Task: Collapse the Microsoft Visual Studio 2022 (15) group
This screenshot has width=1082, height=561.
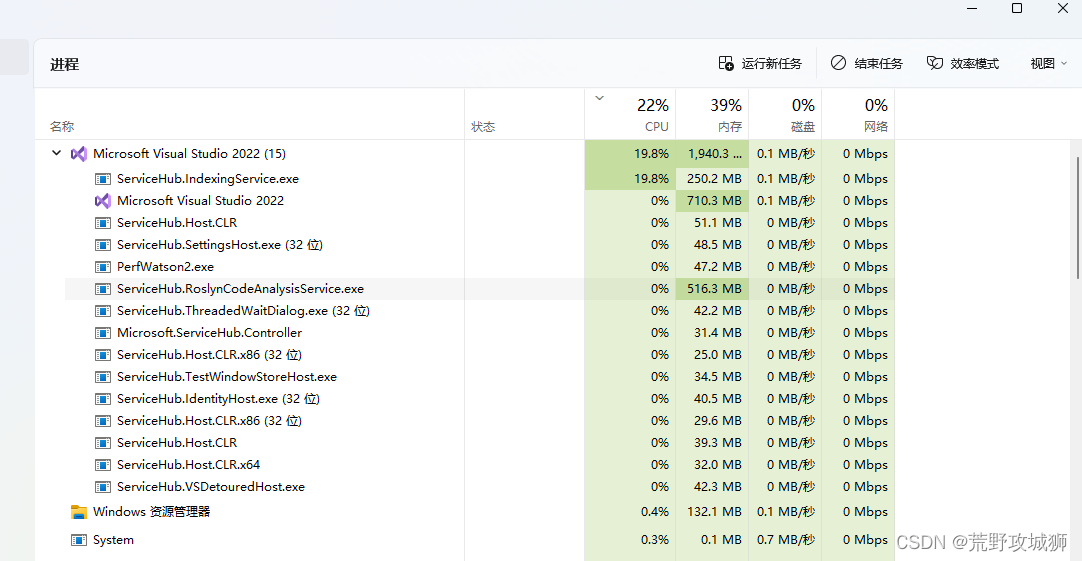Action: (x=57, y=153)
